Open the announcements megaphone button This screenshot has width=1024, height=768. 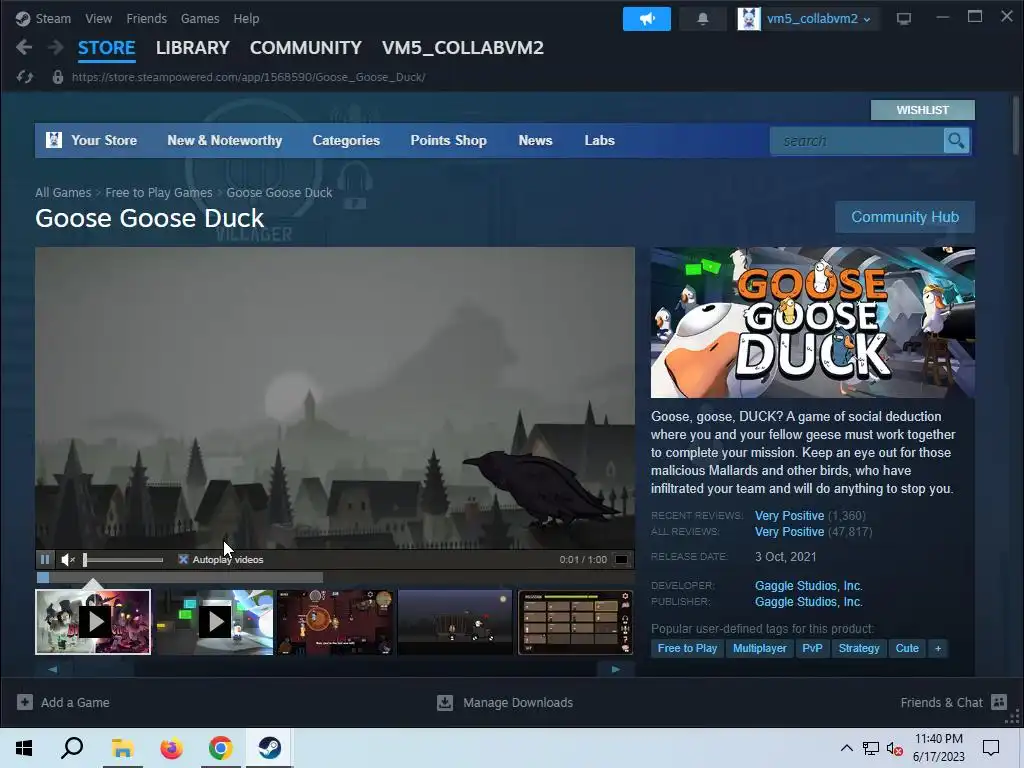coord(647,18)
